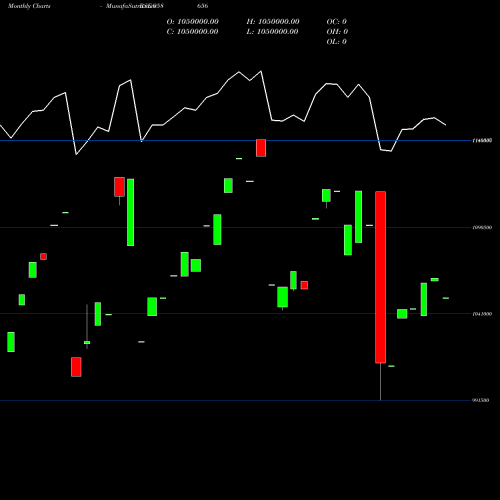Click the "OC: 0" readout
Image resolution: width=500 pixels, height=500 pixels.
pos(337,22)
